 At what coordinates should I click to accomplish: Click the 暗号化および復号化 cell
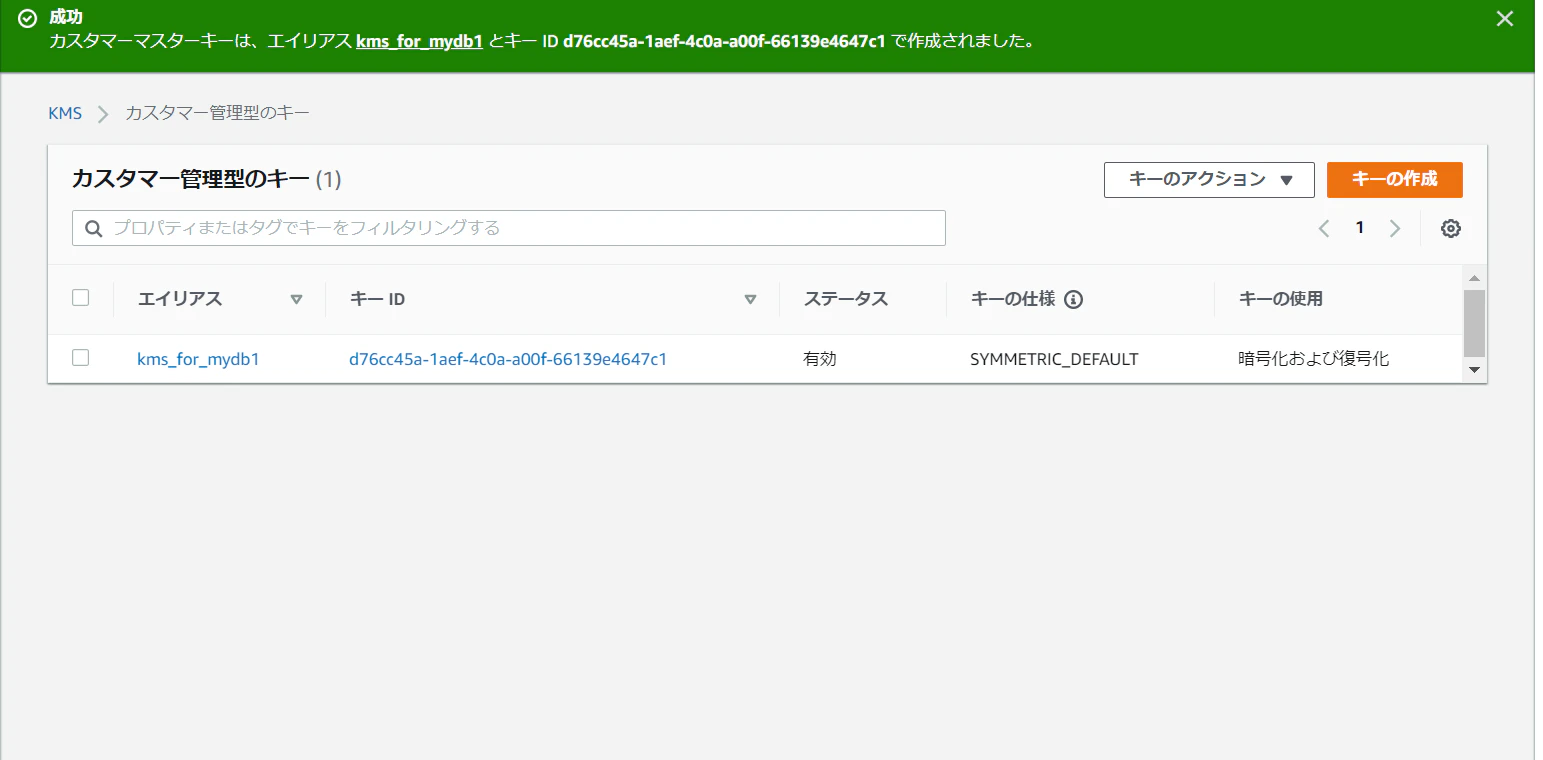tap(1314, 359)
